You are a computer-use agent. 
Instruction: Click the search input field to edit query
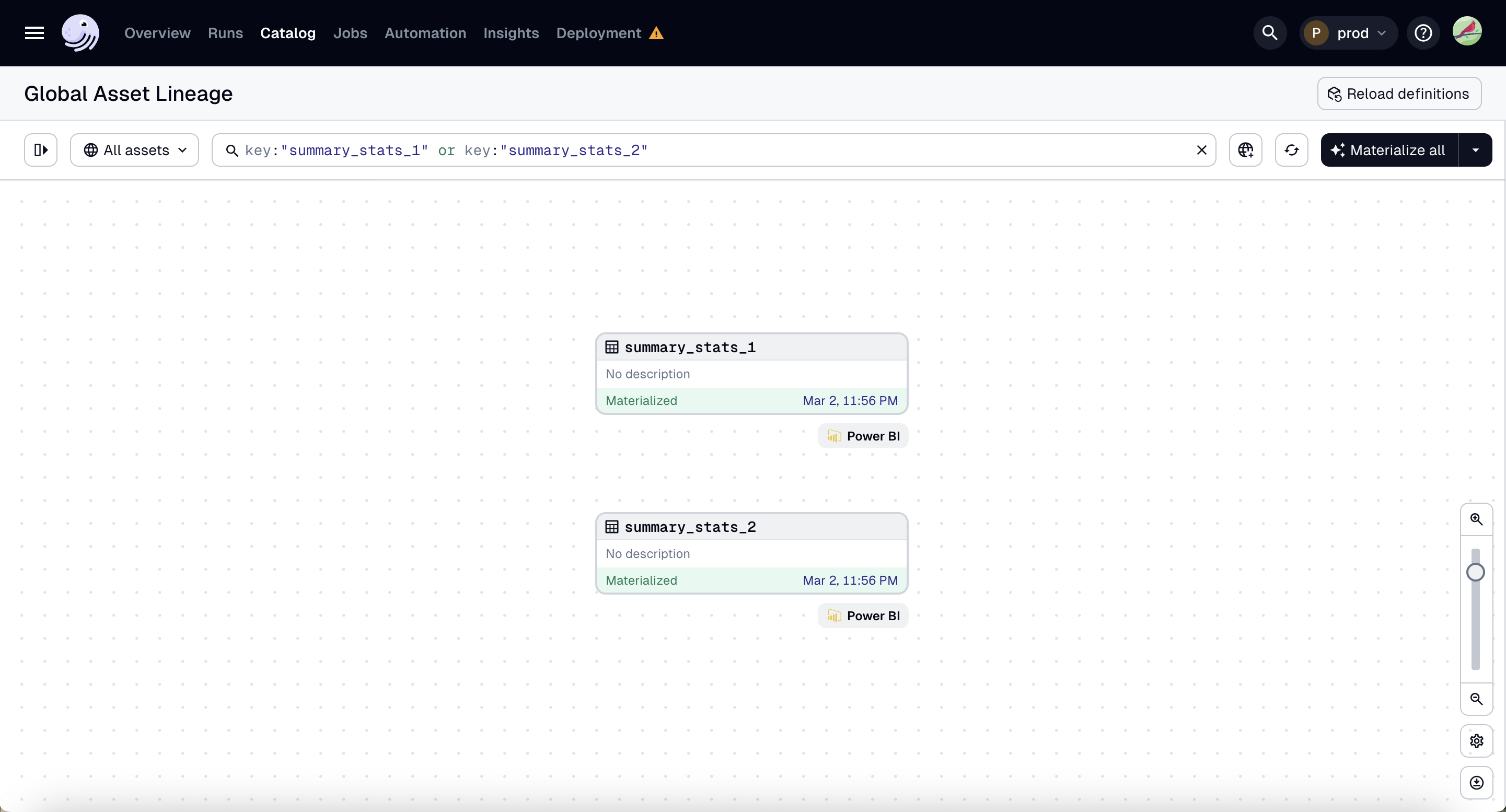click(x=713, y=149)
